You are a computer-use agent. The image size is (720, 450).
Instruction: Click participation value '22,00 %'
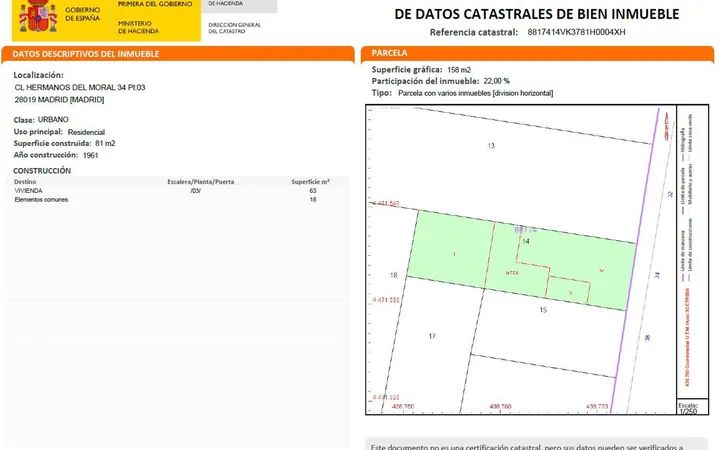496,81
